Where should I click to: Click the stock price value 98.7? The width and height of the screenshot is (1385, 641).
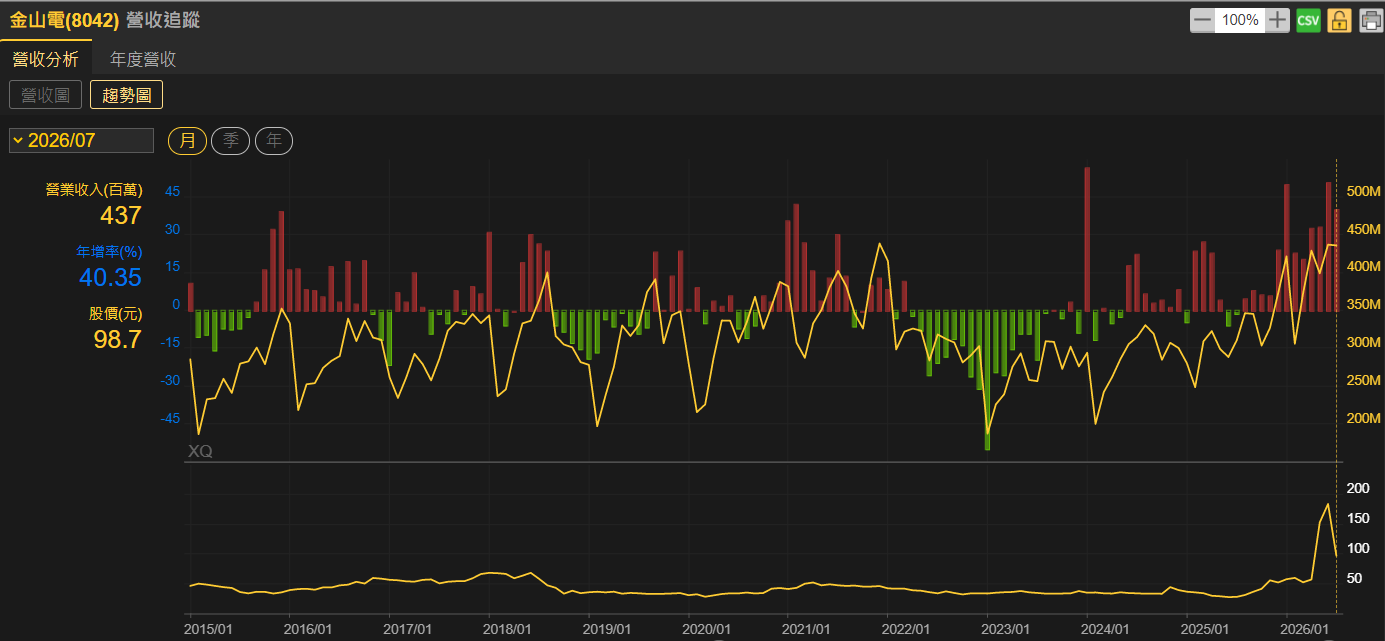point(117,339)
